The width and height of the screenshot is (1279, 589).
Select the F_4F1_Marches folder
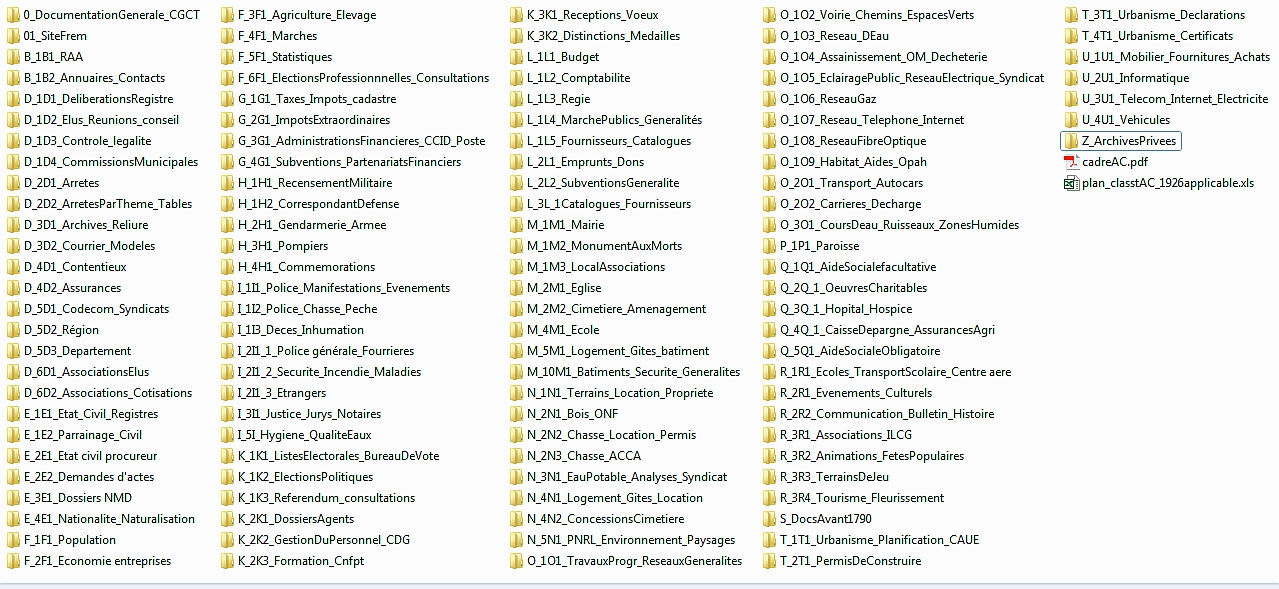pyautogui.click(x=277, y=36)
